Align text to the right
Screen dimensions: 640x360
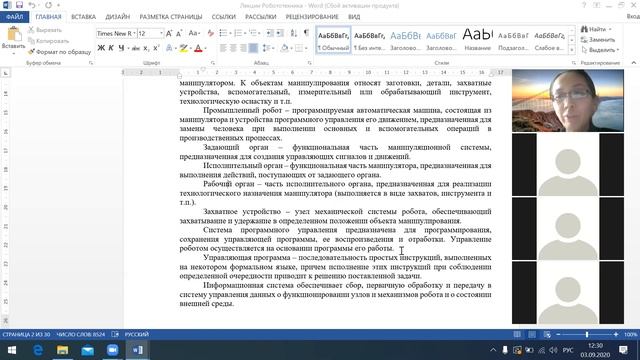[243, 48]
